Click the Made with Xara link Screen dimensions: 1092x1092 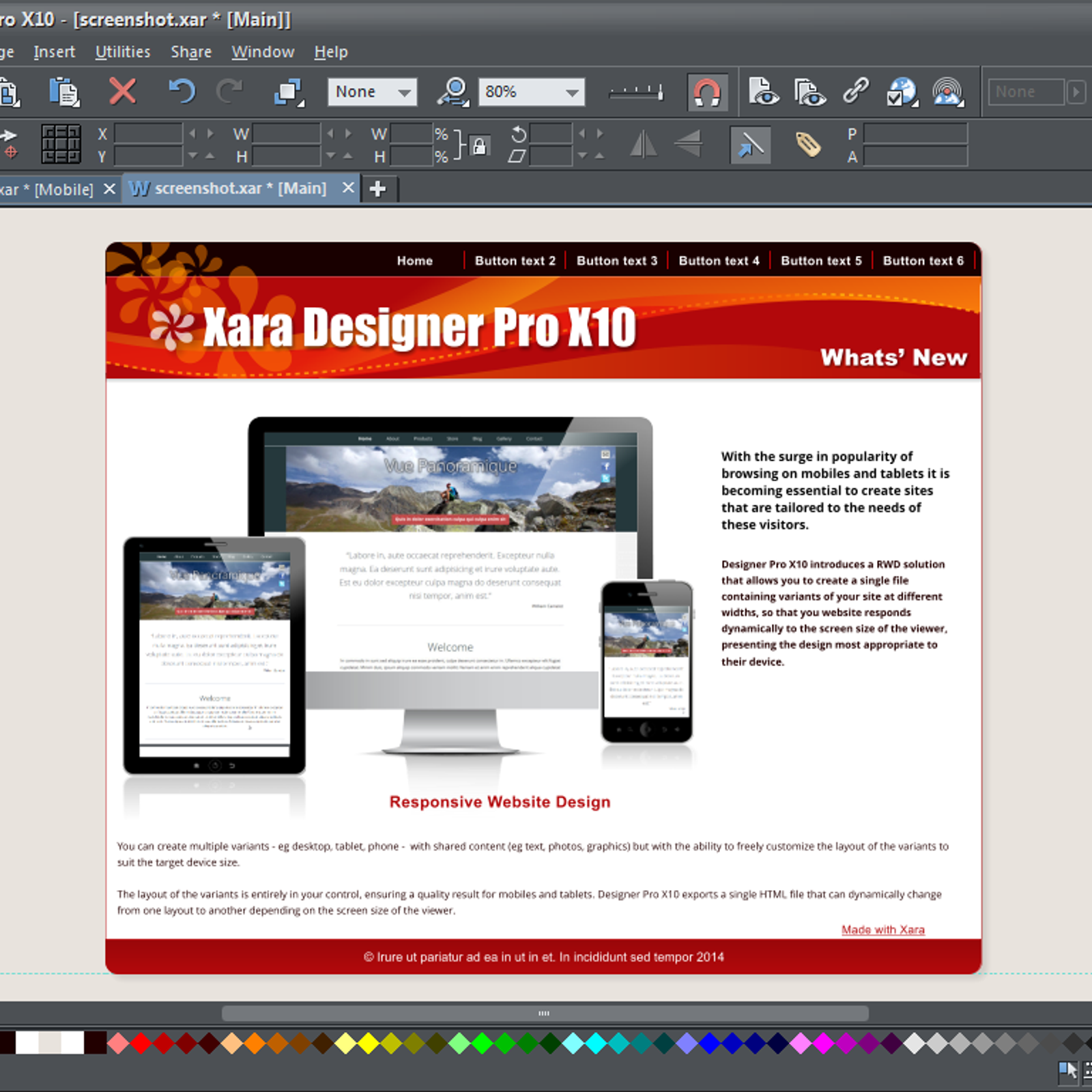click(883, 930)
